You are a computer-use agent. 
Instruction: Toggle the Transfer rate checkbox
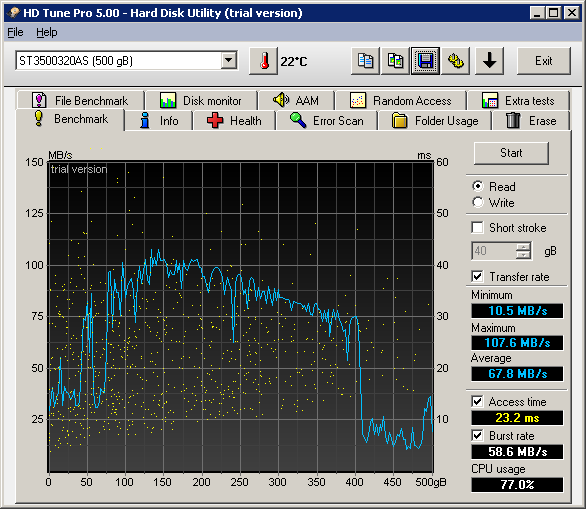tap(477, 277)
